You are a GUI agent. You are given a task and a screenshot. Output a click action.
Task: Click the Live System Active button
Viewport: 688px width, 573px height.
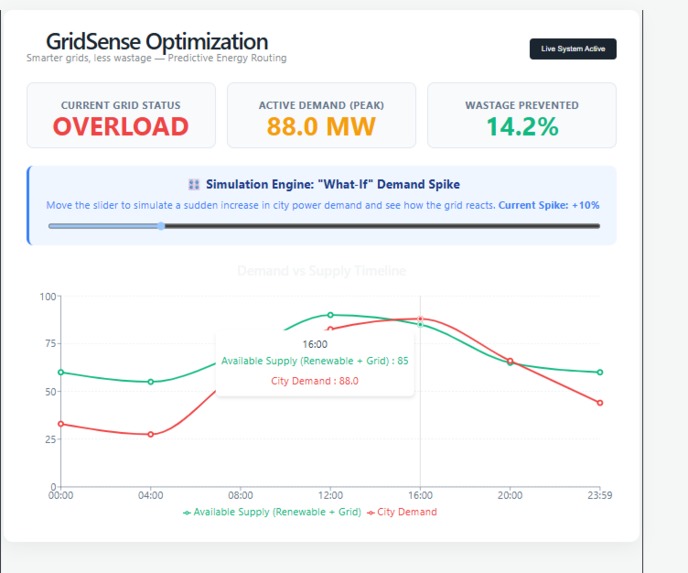(573, 49)
